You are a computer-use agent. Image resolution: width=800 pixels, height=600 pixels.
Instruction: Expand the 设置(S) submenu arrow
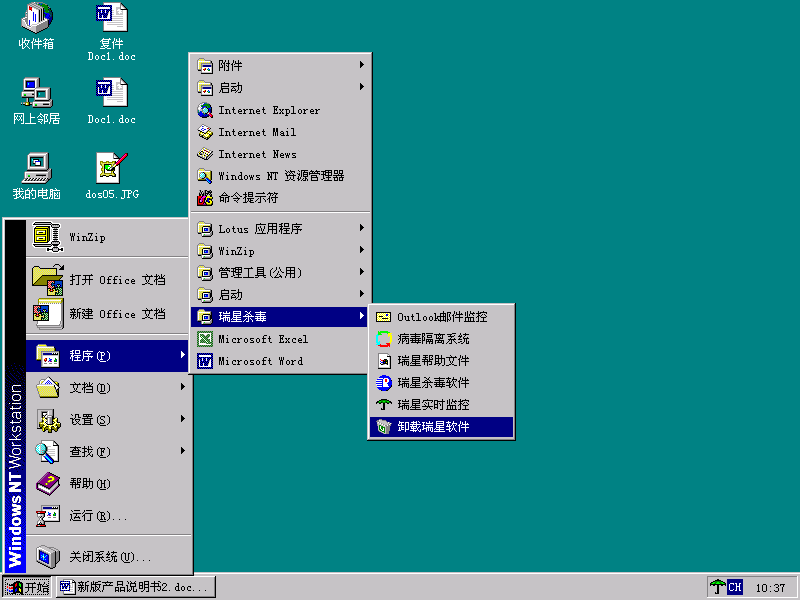[183, 419]
